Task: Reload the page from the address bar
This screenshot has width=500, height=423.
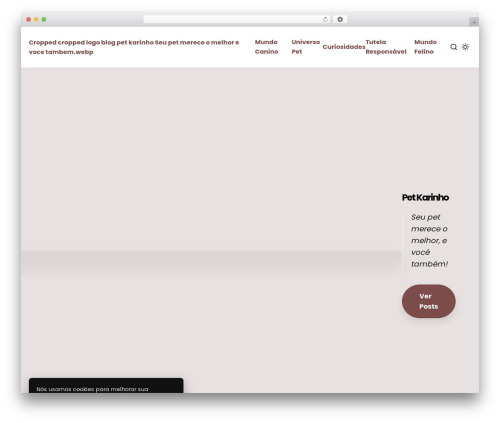Action: coord(325,20)
